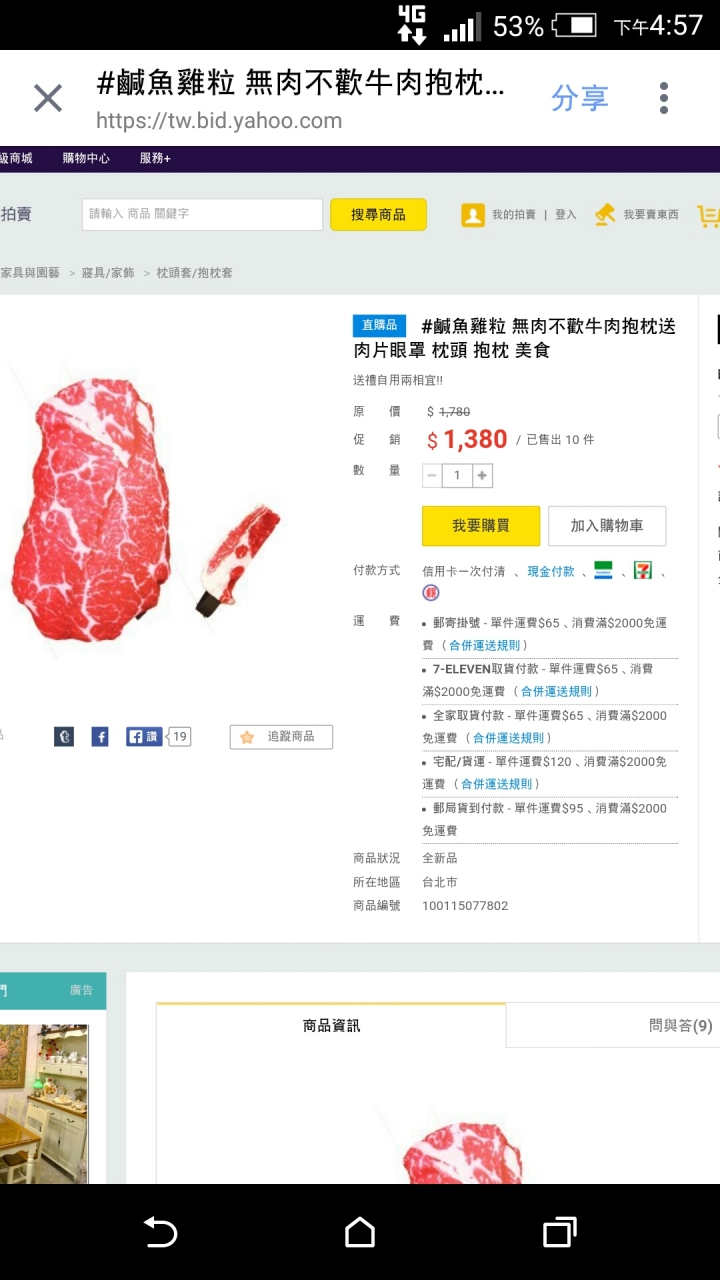Click the 寢具/家飾 breadcrumb link

click(108, 273)
